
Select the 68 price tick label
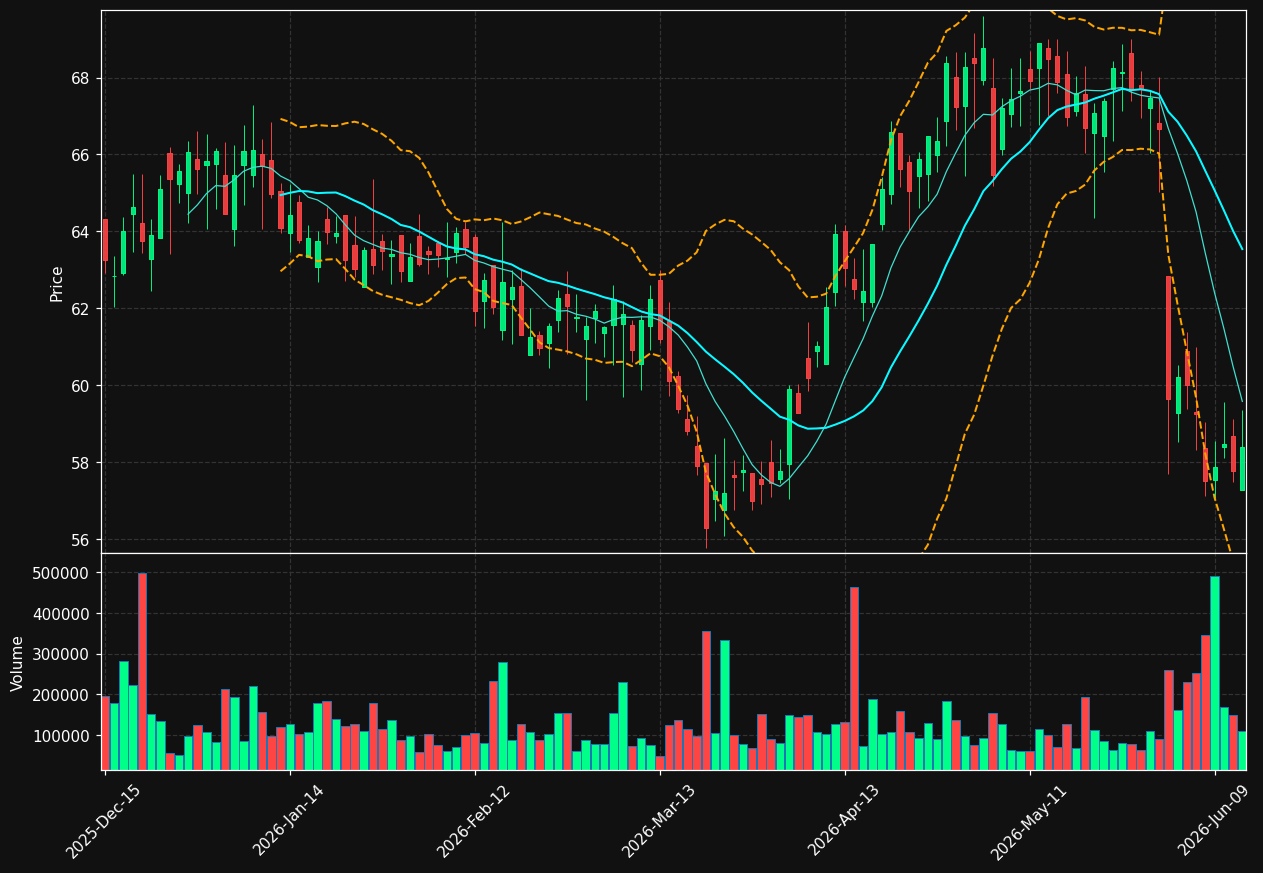[x=82, y=78]
